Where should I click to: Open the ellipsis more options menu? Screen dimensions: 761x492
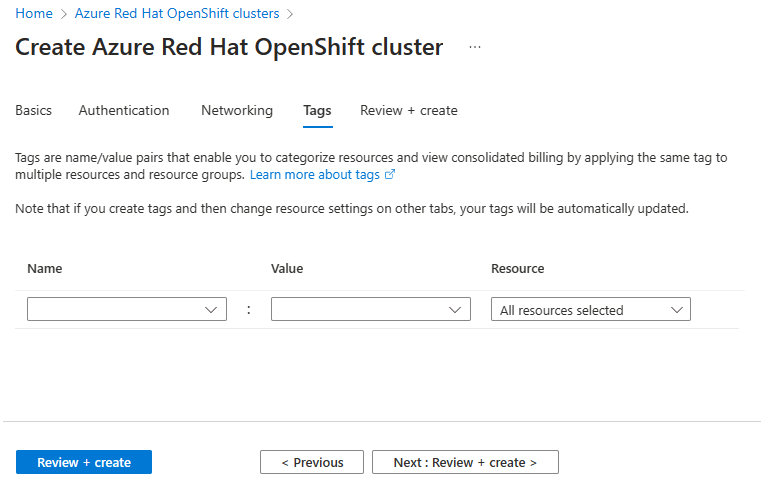point(474,48)
